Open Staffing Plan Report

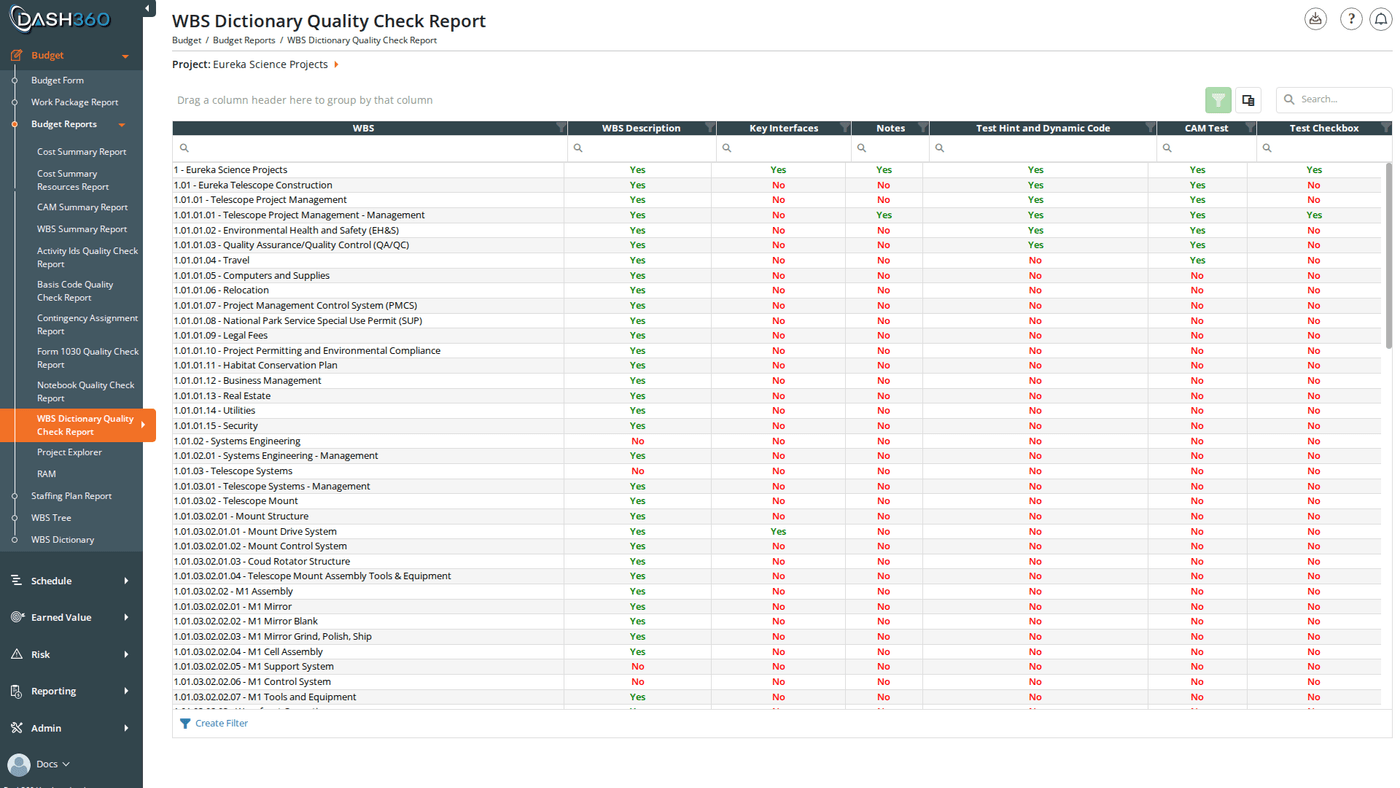pos(71,496)
